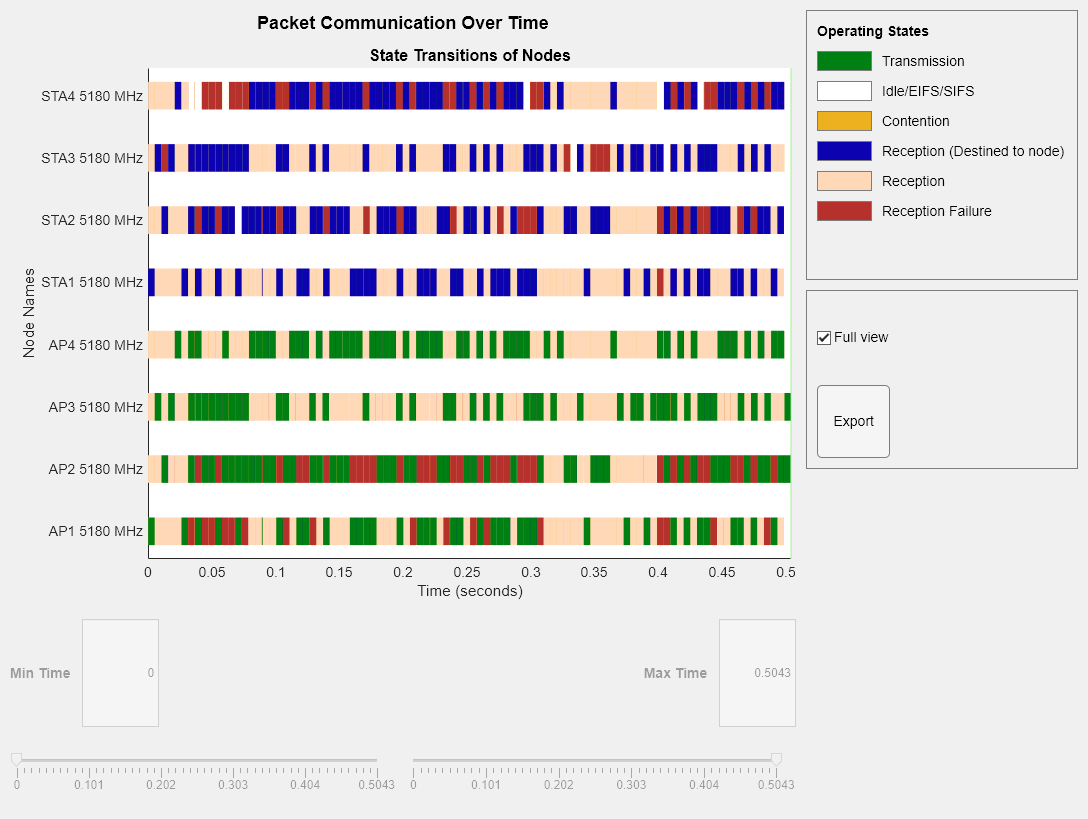1088x819 pixels.
Task: Click the white Idle/EIFS/SIFS legend swatch
Action: click(x=844, y=91)
